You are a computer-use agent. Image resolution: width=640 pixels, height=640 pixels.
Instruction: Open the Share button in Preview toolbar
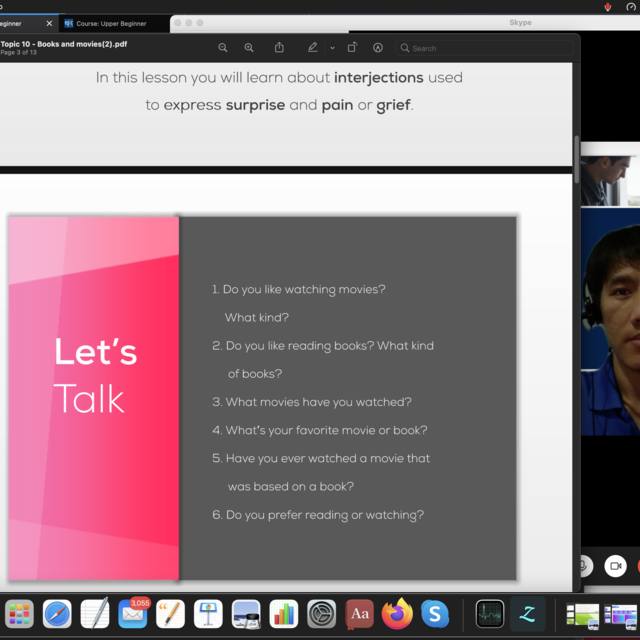tap(279, 47)
